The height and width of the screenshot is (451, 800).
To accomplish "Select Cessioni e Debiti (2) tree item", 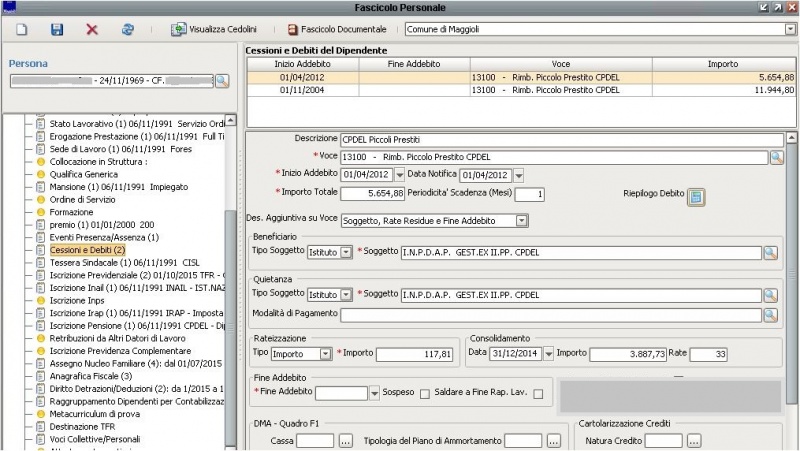I will coord(86,249).
